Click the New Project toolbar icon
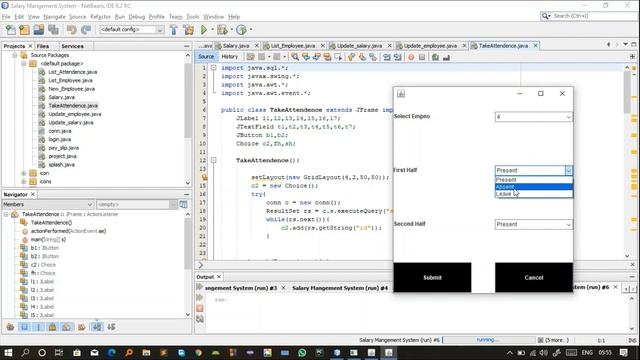 click(x=24, y=29)
